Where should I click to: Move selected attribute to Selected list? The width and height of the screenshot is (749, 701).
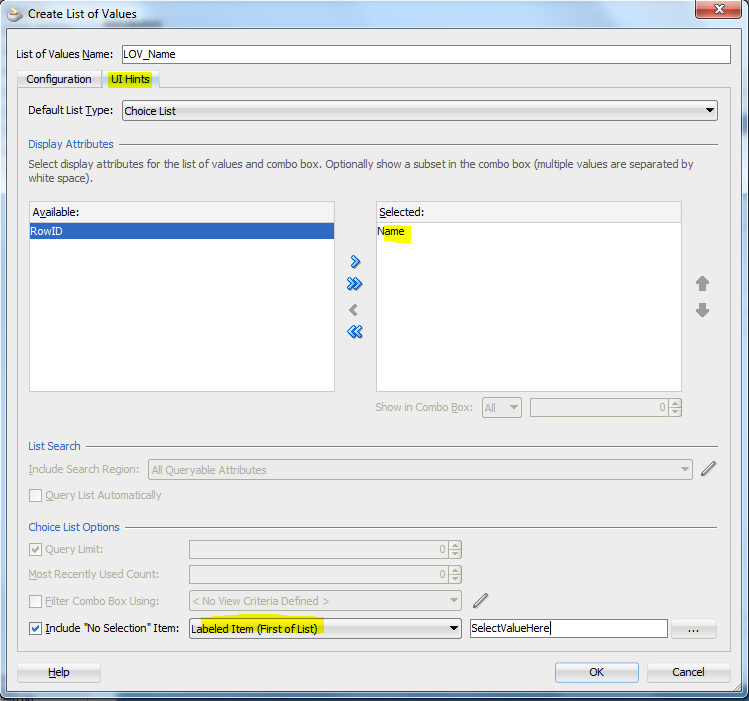355,262
